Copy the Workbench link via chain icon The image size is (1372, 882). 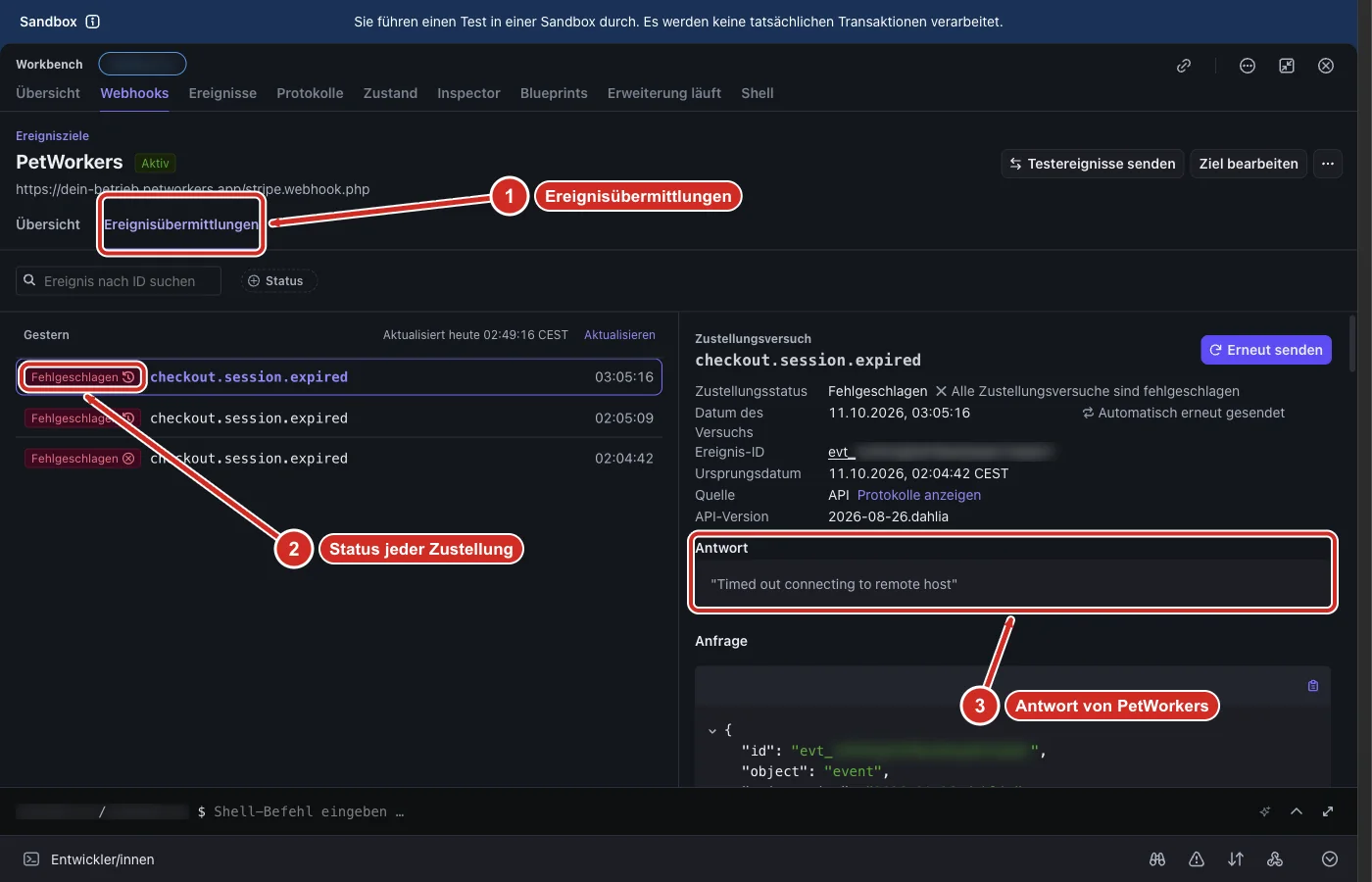(1184, 66)
